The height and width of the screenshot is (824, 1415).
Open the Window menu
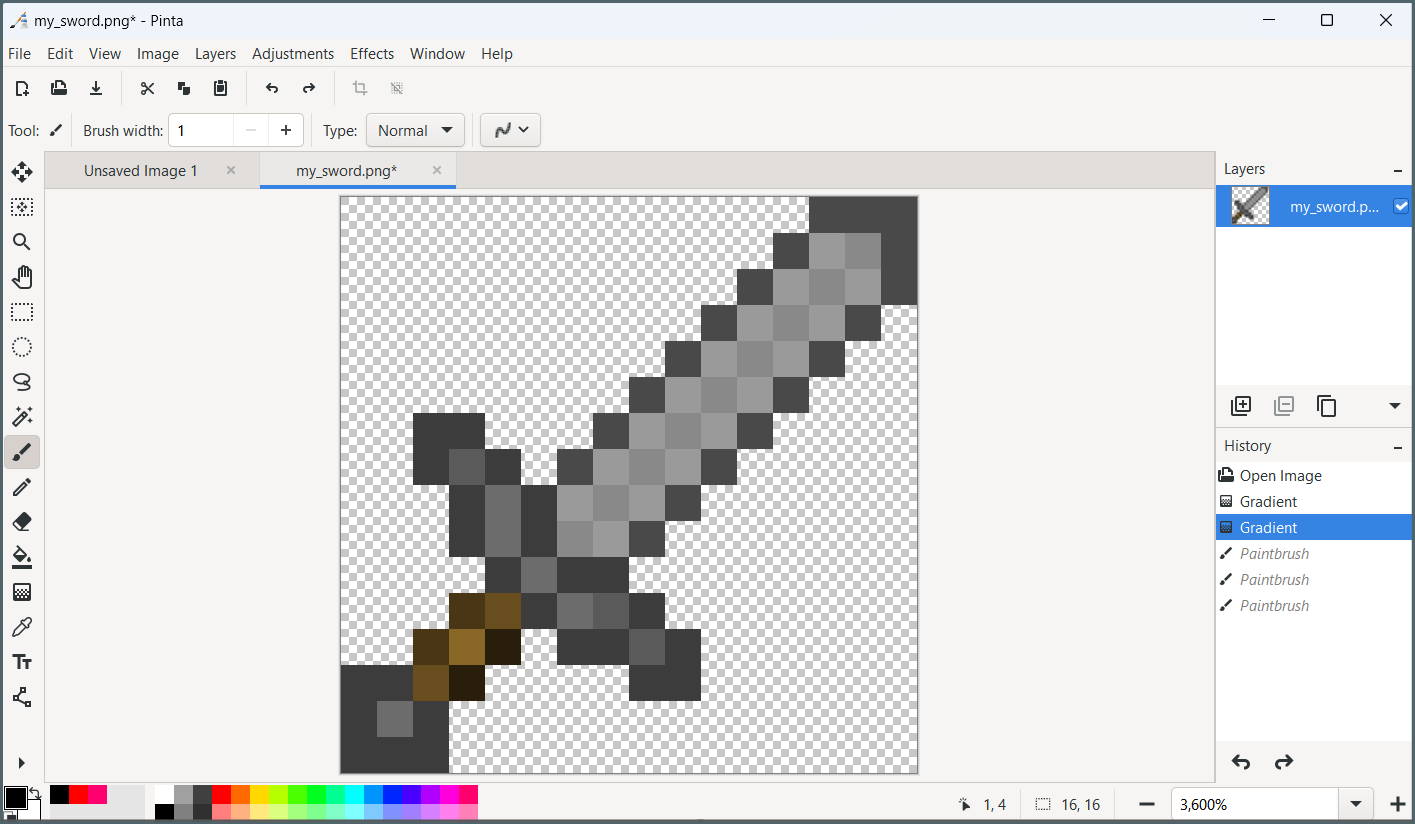pos(437,54)
